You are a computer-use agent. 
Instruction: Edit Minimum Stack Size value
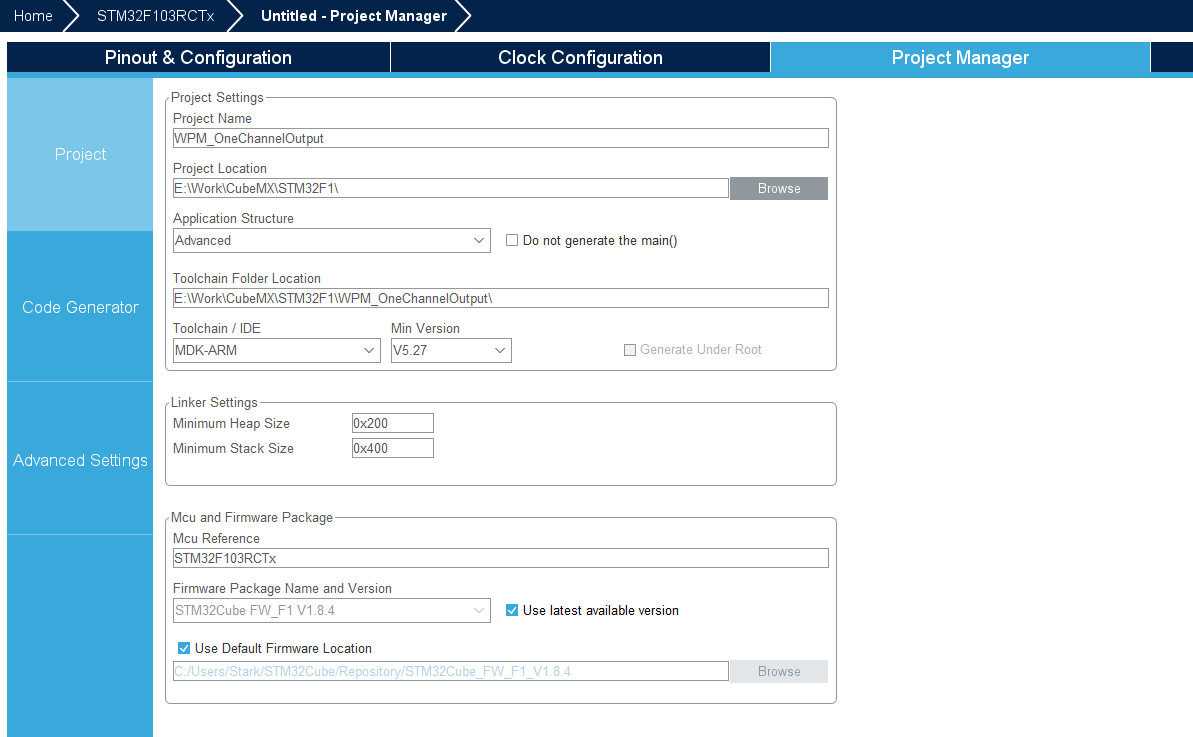coord(393,449)
